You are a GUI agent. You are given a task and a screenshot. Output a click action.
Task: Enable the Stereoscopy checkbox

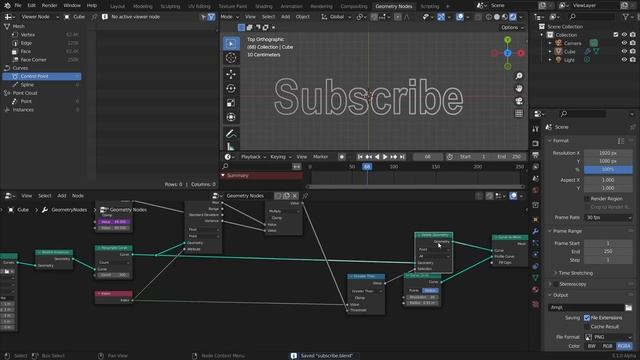[556, 284]
